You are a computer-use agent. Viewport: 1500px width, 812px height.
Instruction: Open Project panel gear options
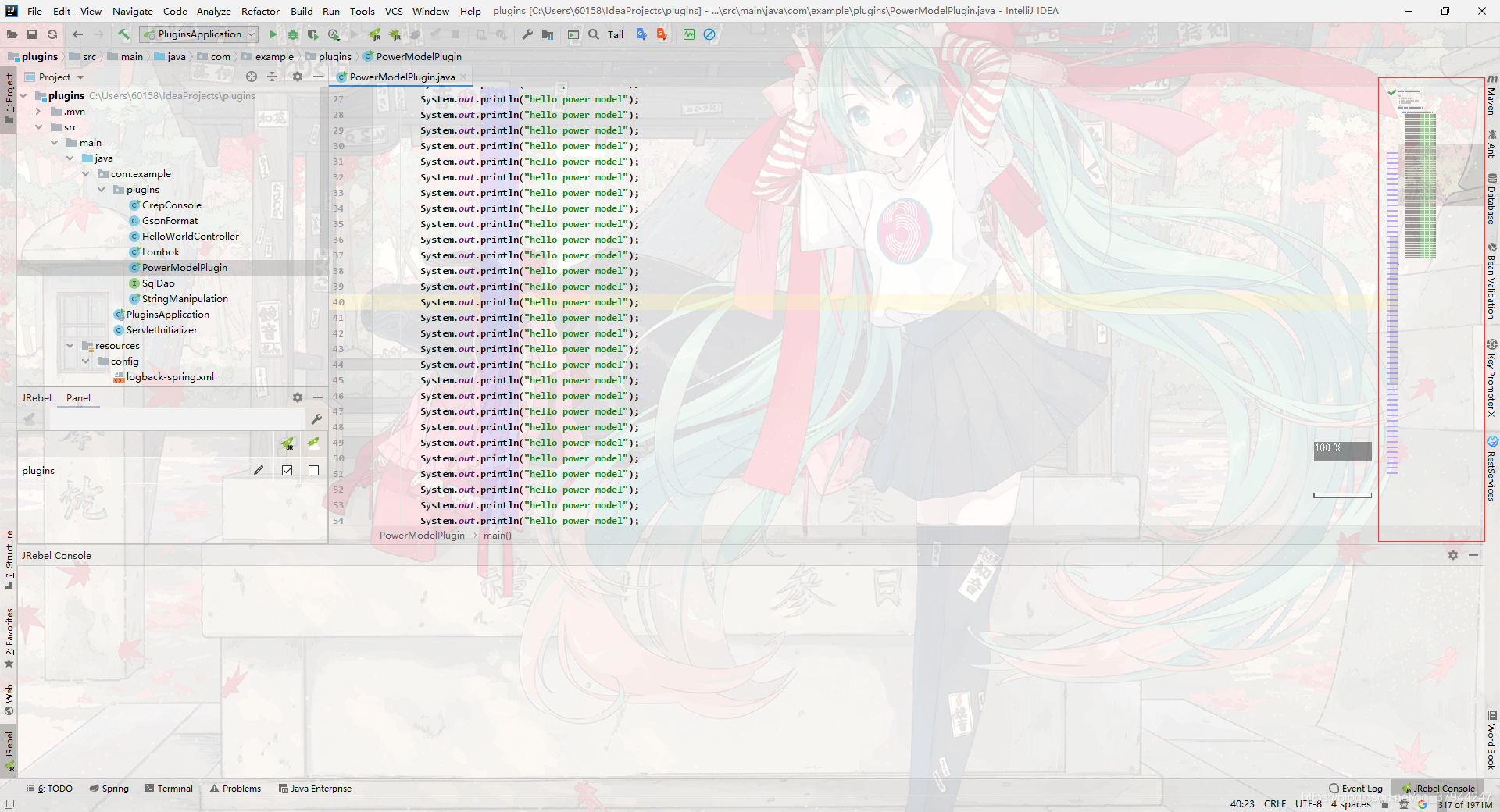pos(297,77)
